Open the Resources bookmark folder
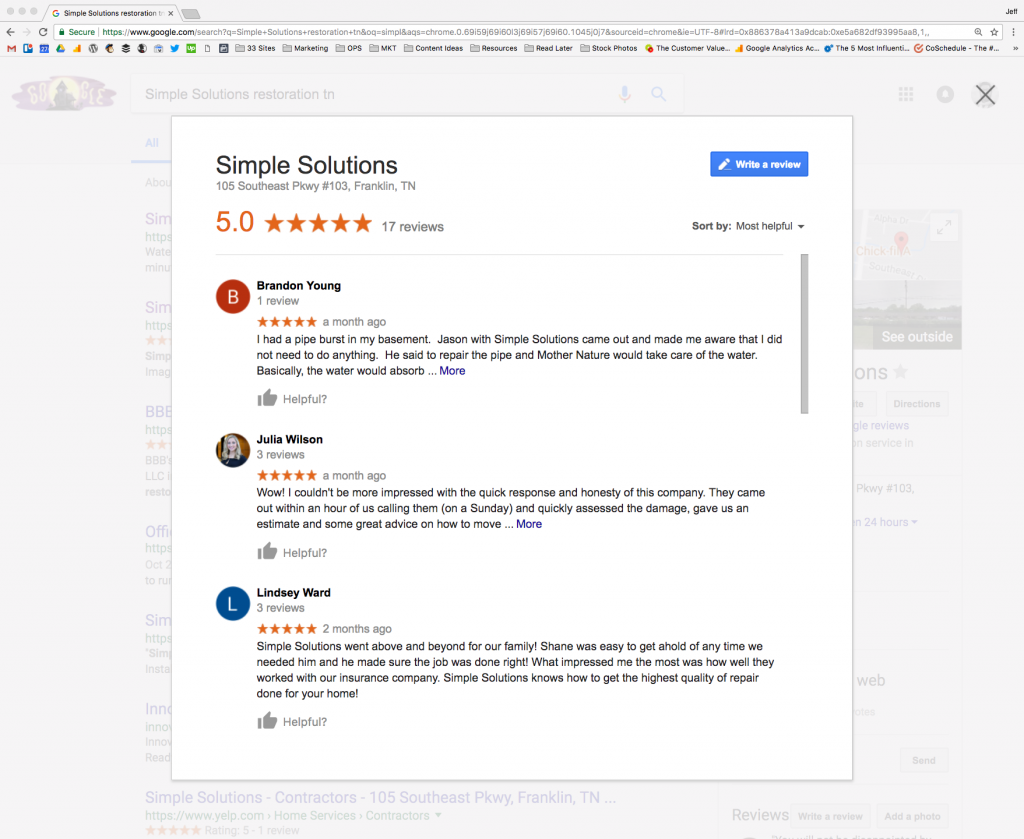Image resolution: width=1024 pixels, height=839 pixels. (494, 48)
